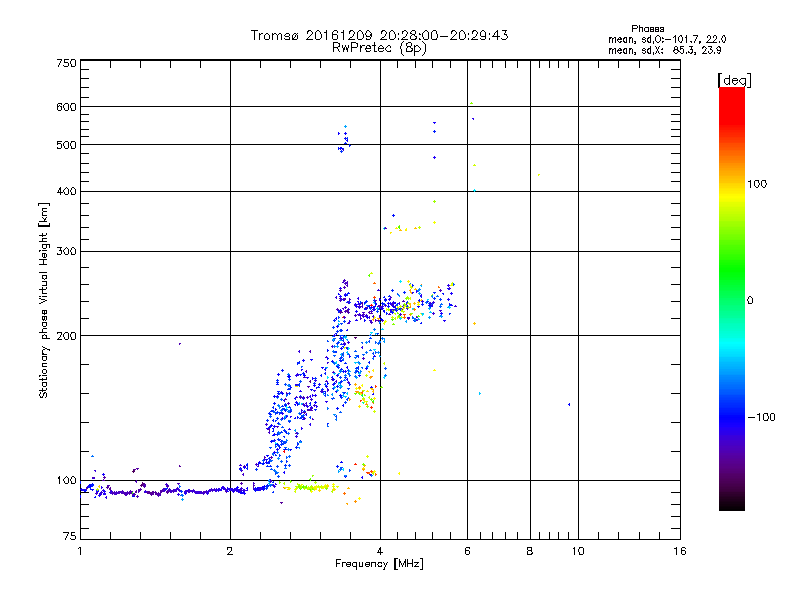Click the '2' tick label on the frequency axis
This screenshot has width=800, height=600.
tap(230, 551)
